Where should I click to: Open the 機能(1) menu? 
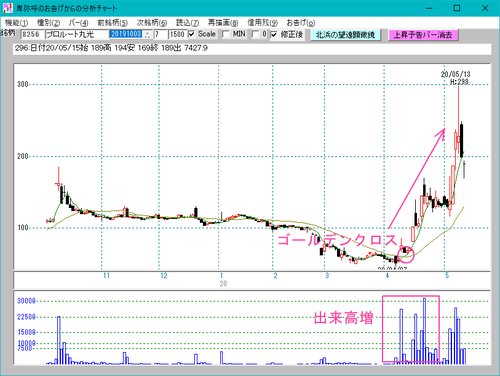coord(16,23)
